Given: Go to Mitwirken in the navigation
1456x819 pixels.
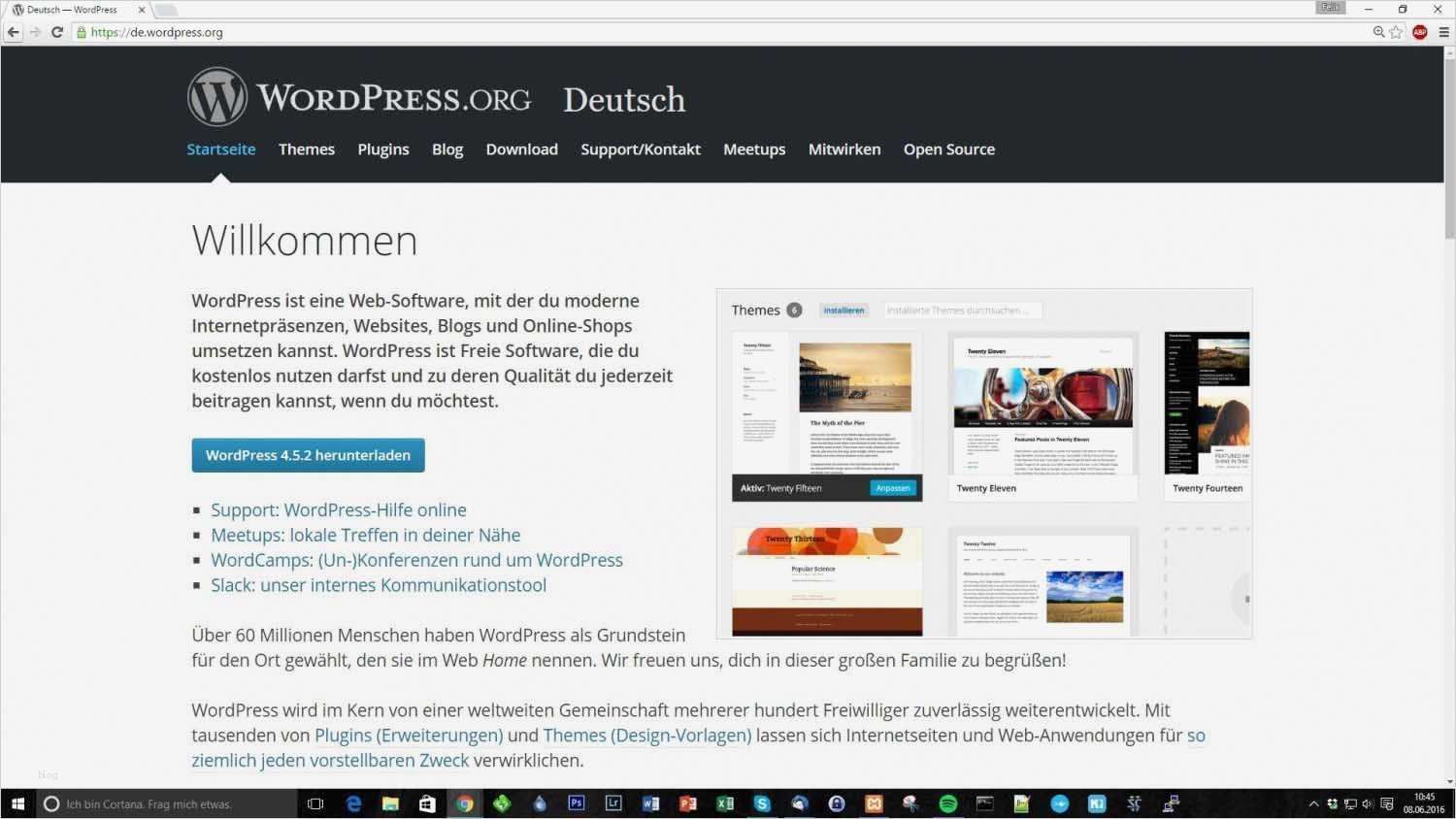Looking at the screenshot, I should pyautogui.click(x=844, y=149).
